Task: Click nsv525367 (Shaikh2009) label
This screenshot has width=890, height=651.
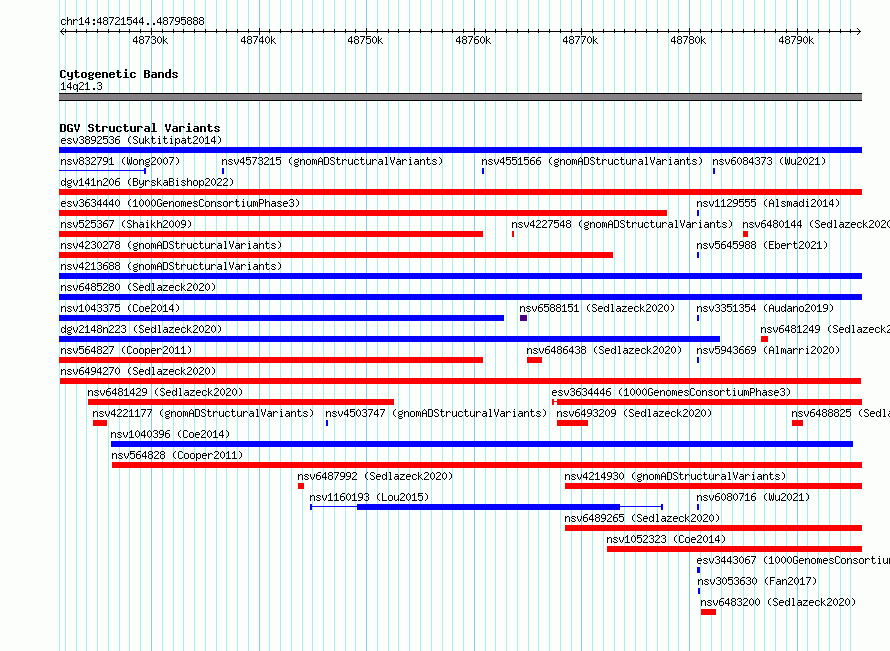Action: [x=126, y=224]
